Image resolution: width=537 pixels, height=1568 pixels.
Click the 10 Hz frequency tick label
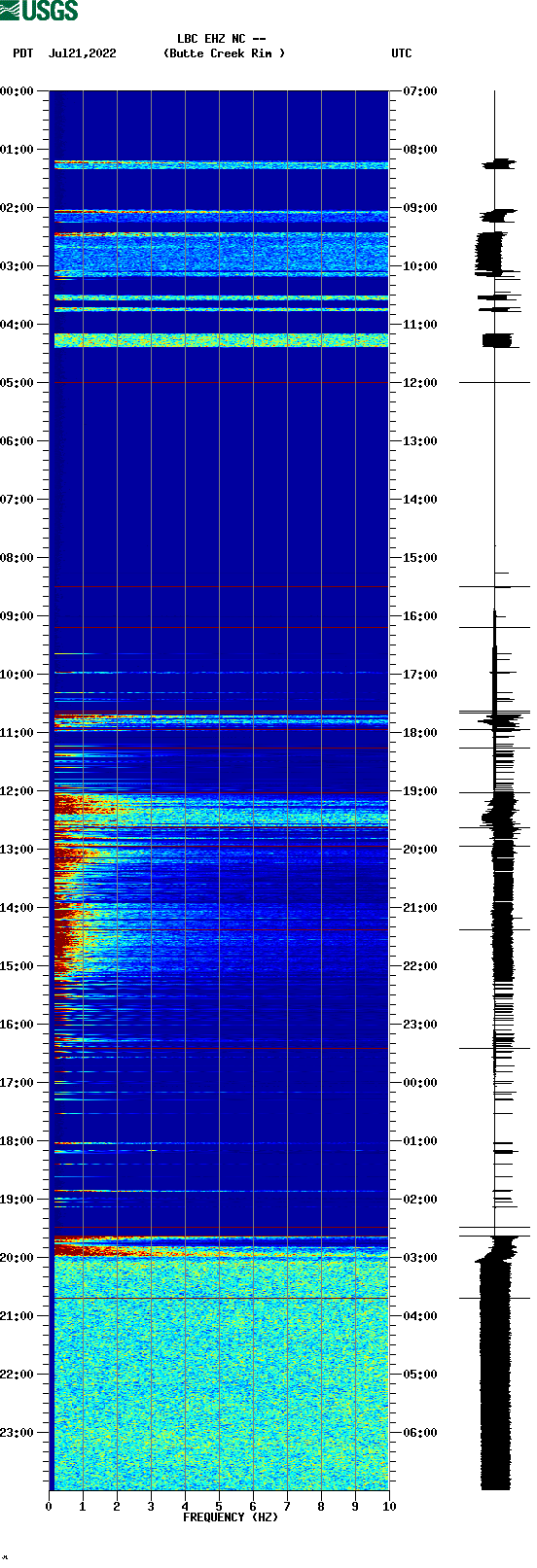click(x=389, y=1507)
